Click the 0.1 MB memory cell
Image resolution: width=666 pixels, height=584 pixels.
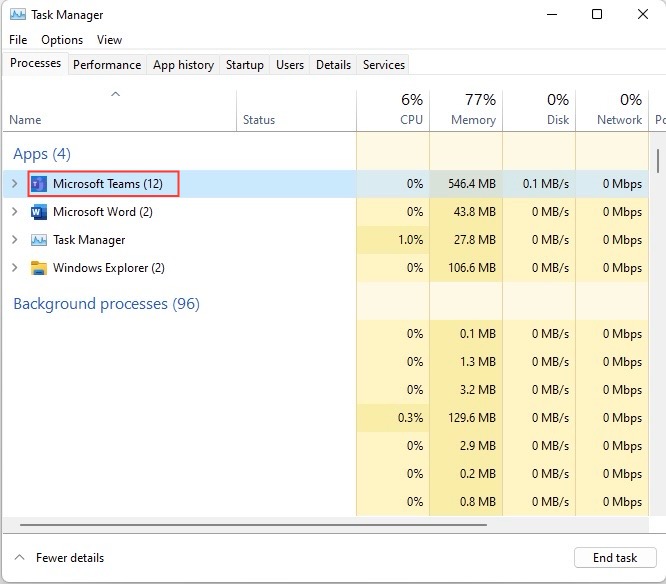[x=466, y=334]
